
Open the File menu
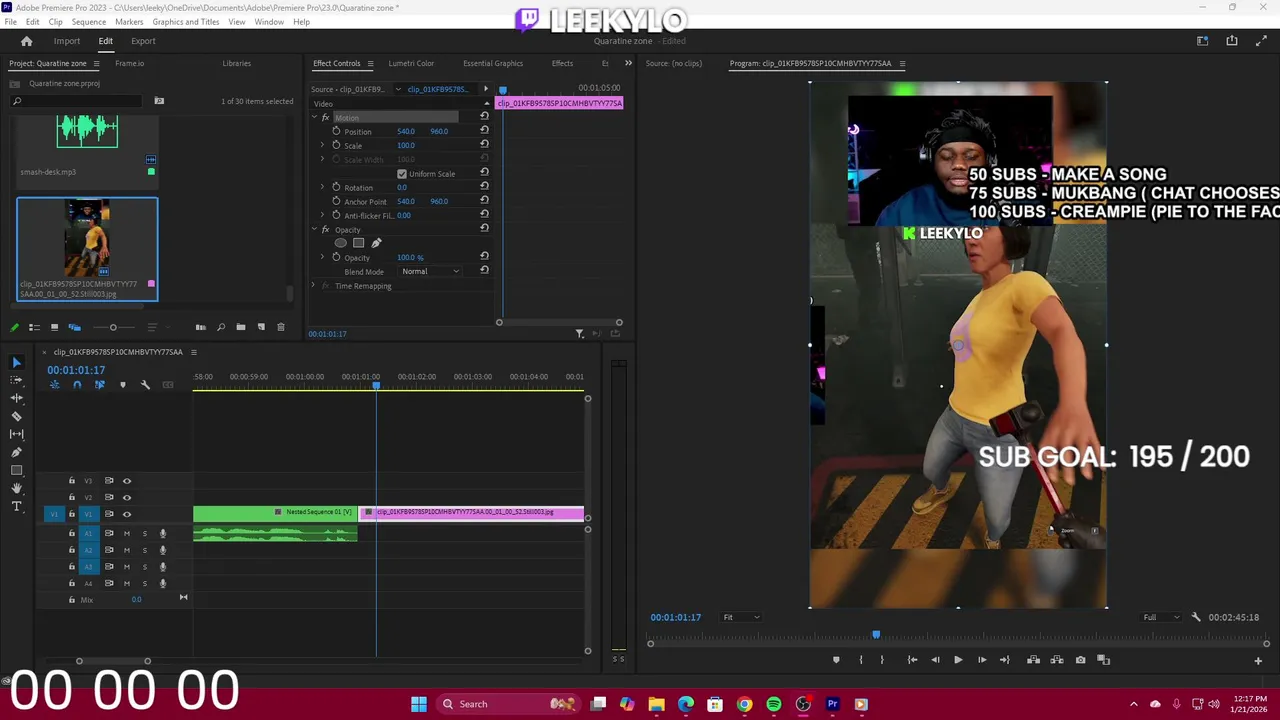coord(10,22)
